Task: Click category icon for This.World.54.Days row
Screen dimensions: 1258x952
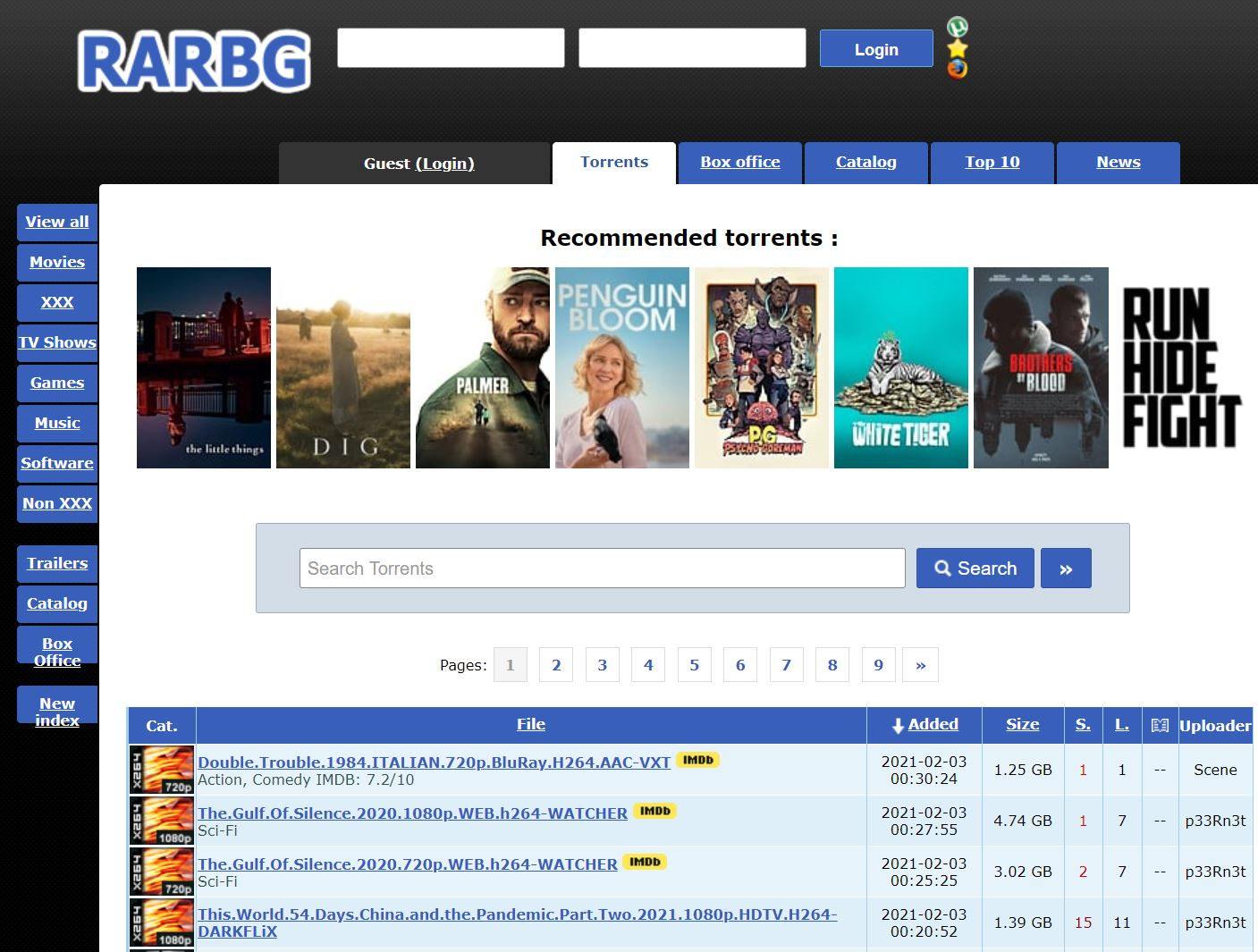Action: [x=162, y=923]
